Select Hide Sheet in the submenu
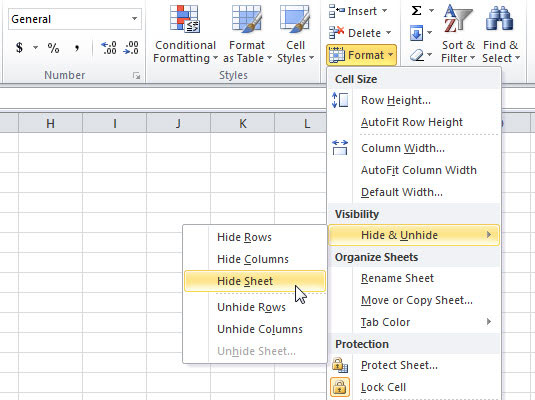 255,281
